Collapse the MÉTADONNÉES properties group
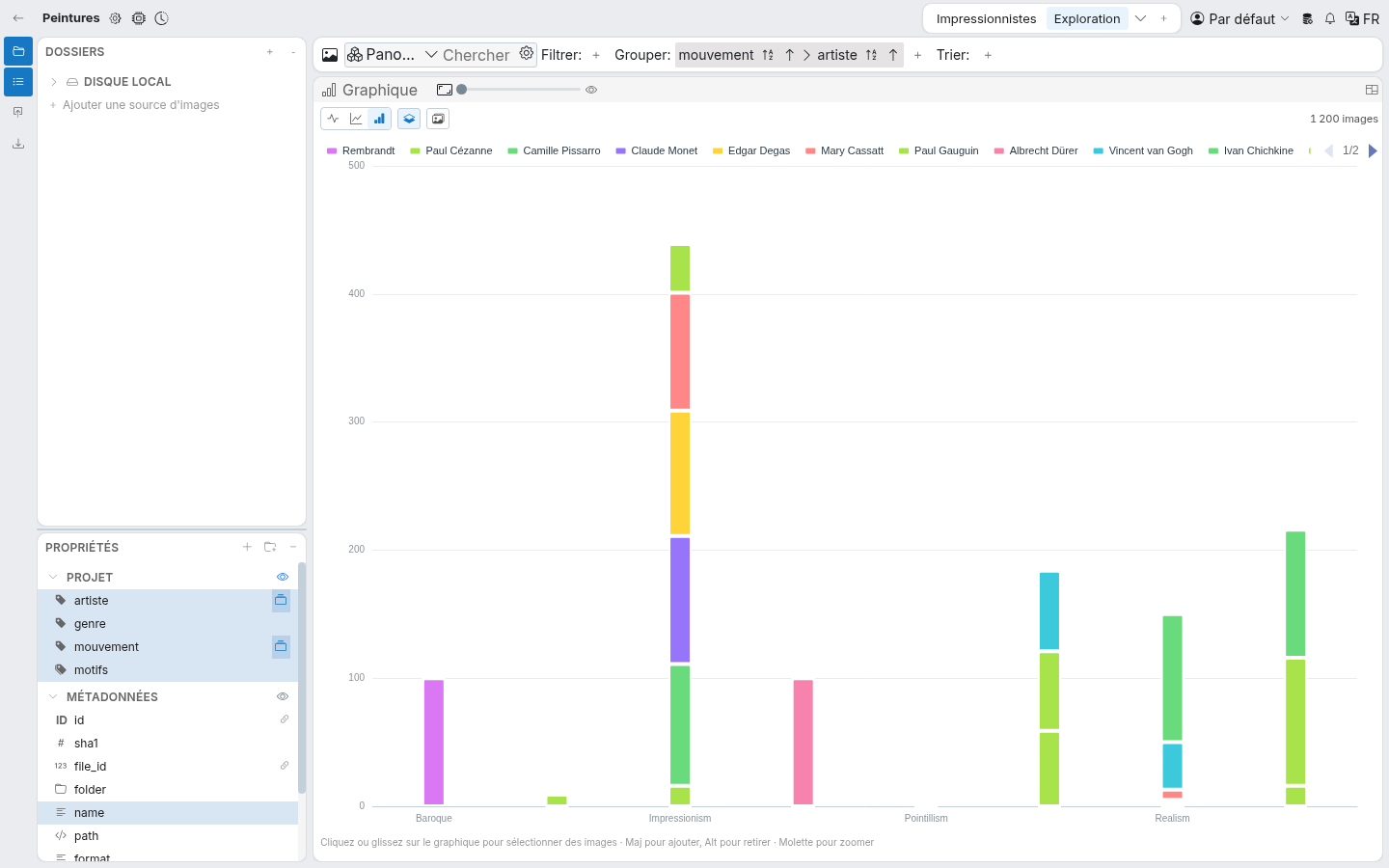This screenshot has width=1389, height=868. [53, 696]
